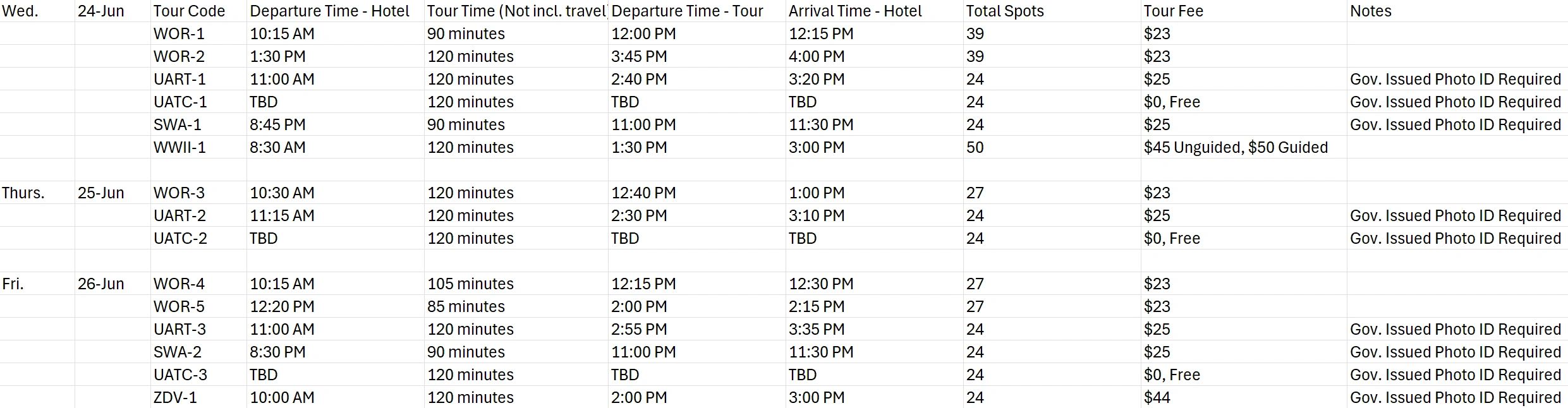
Task: Click the Tour Fee header cell
Action: 1173,11
